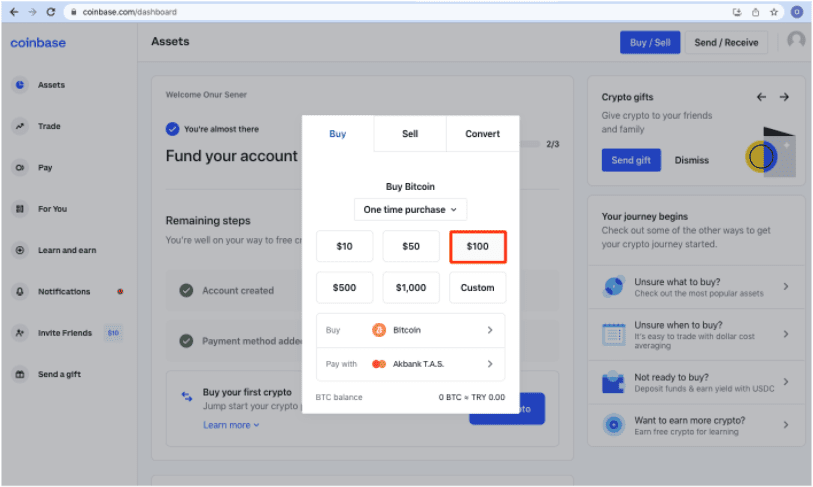Open the Pay icon in sidebar
Image resolution: width=813 pixels, height=487 pixels.
point(20,168)
